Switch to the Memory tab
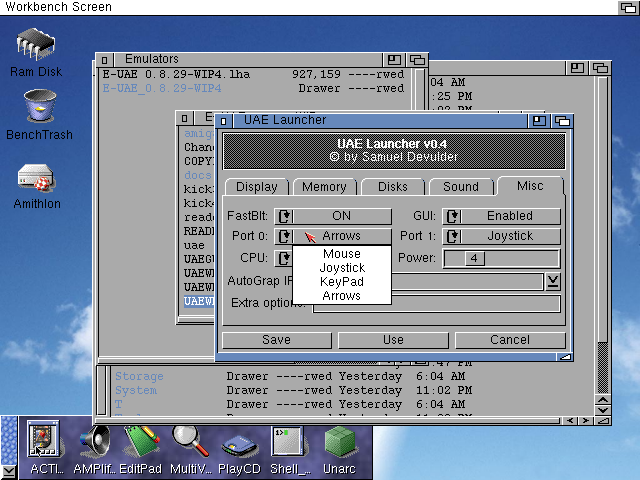The width and height of the screenshot is (640, 480). (324, 187)
